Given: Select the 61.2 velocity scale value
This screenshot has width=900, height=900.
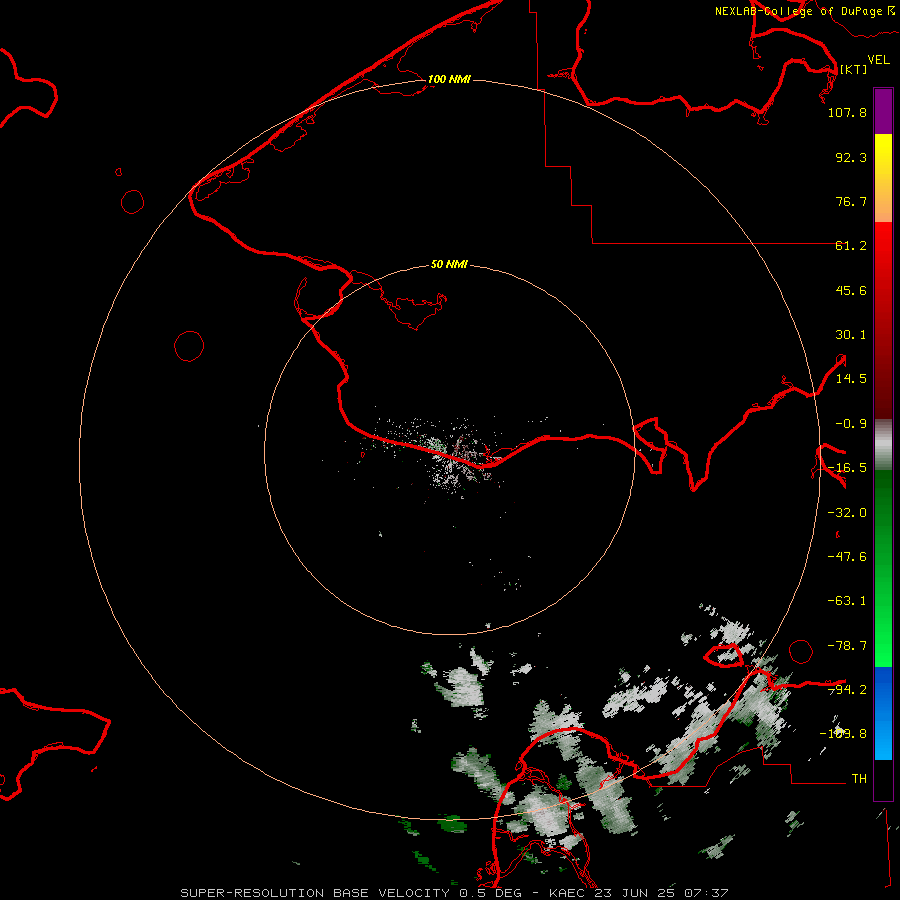Looking at the screenshot, I should click(x=851, y=246).
